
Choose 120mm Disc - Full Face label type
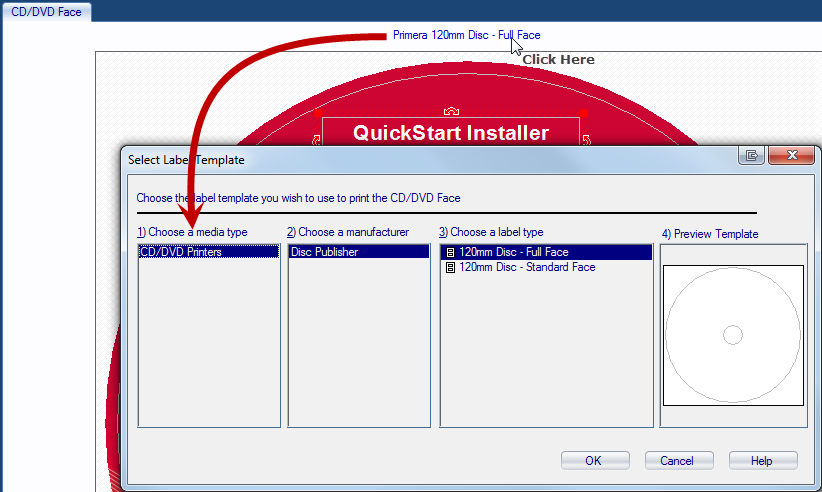click(x=546, y=252)
